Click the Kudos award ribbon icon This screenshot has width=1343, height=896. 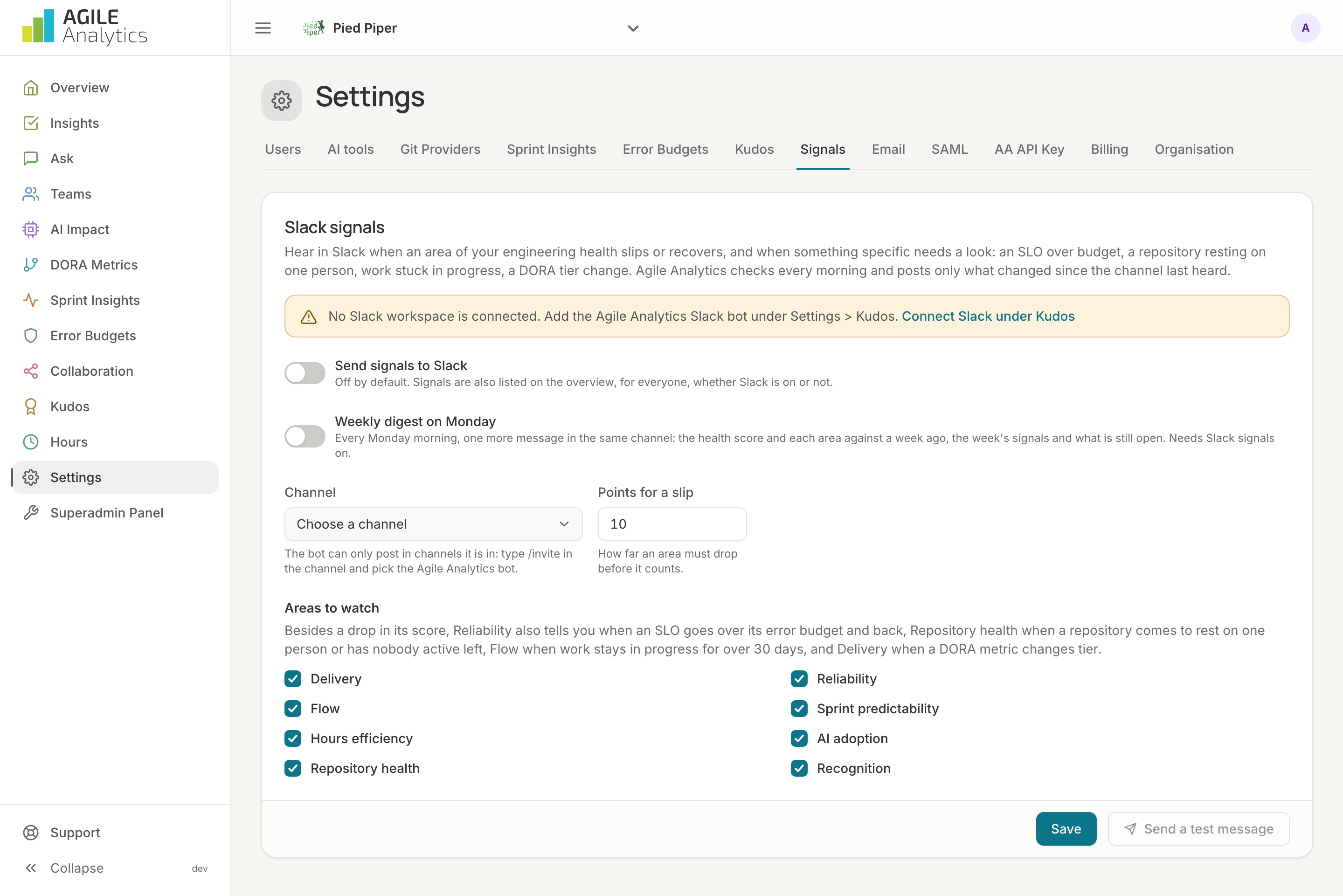click(x=31, y=407)
